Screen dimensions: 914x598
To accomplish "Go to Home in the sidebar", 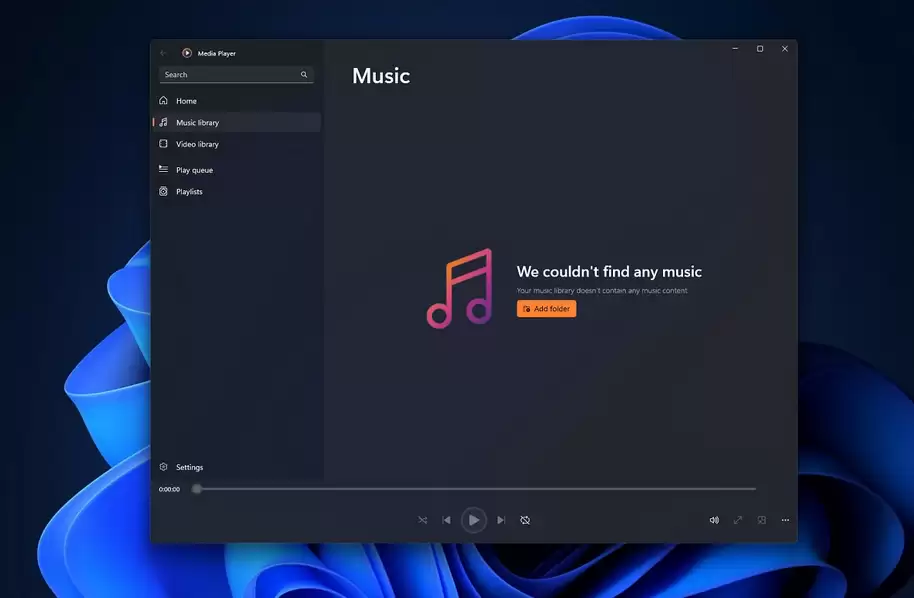I will pyautogui.click(x=186, y=101).
